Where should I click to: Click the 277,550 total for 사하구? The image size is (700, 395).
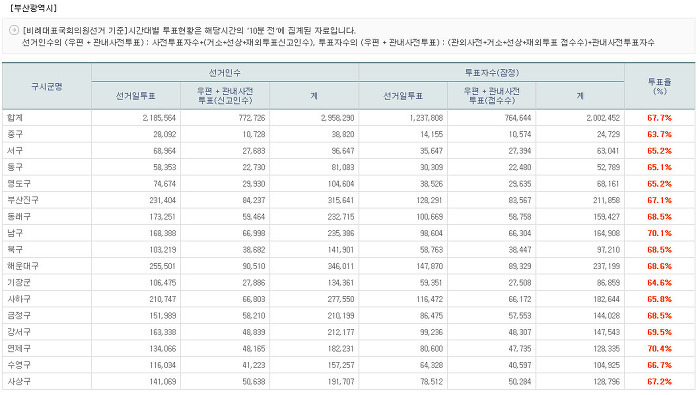341,299
